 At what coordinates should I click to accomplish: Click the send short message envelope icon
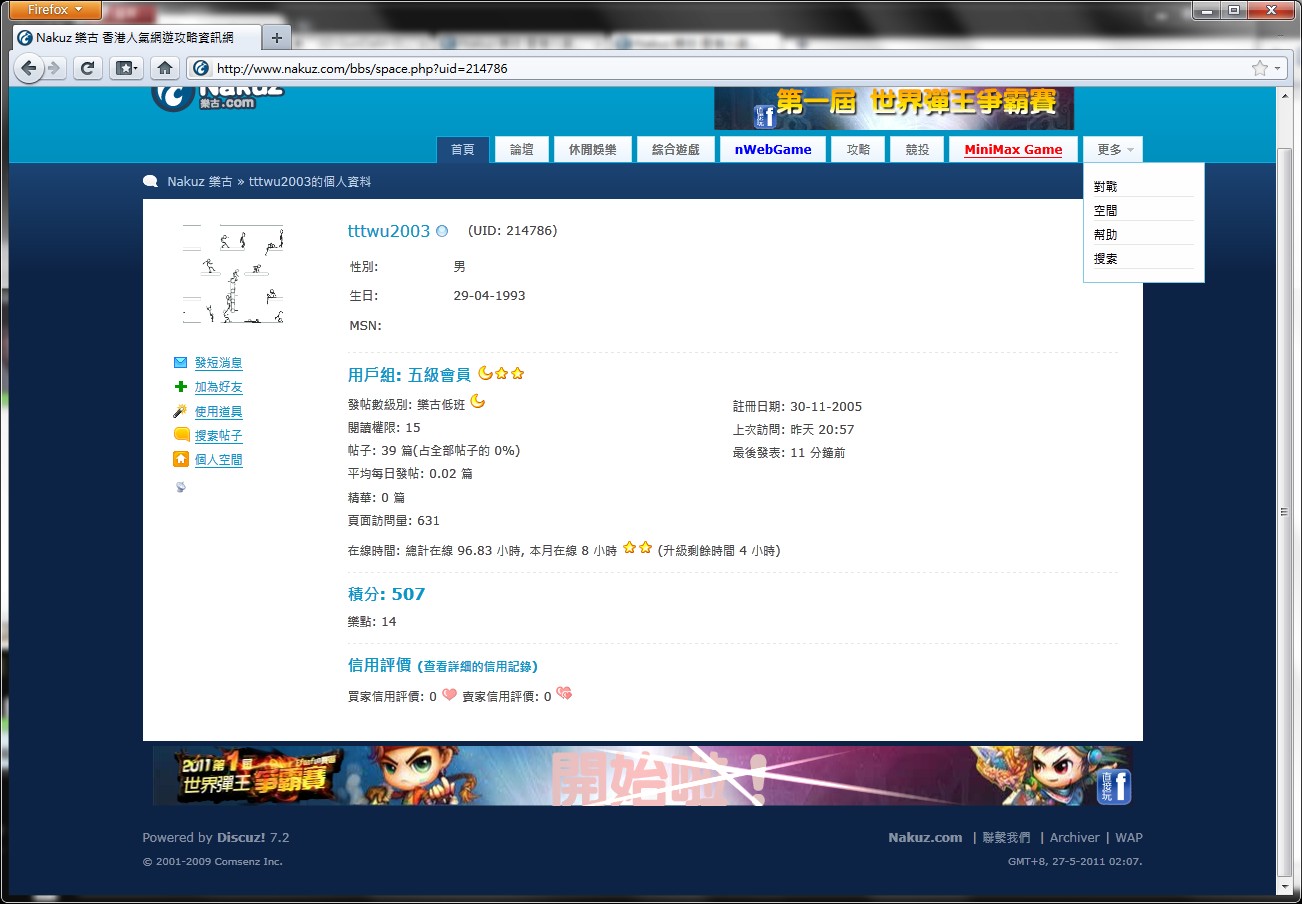click(180, 362)
